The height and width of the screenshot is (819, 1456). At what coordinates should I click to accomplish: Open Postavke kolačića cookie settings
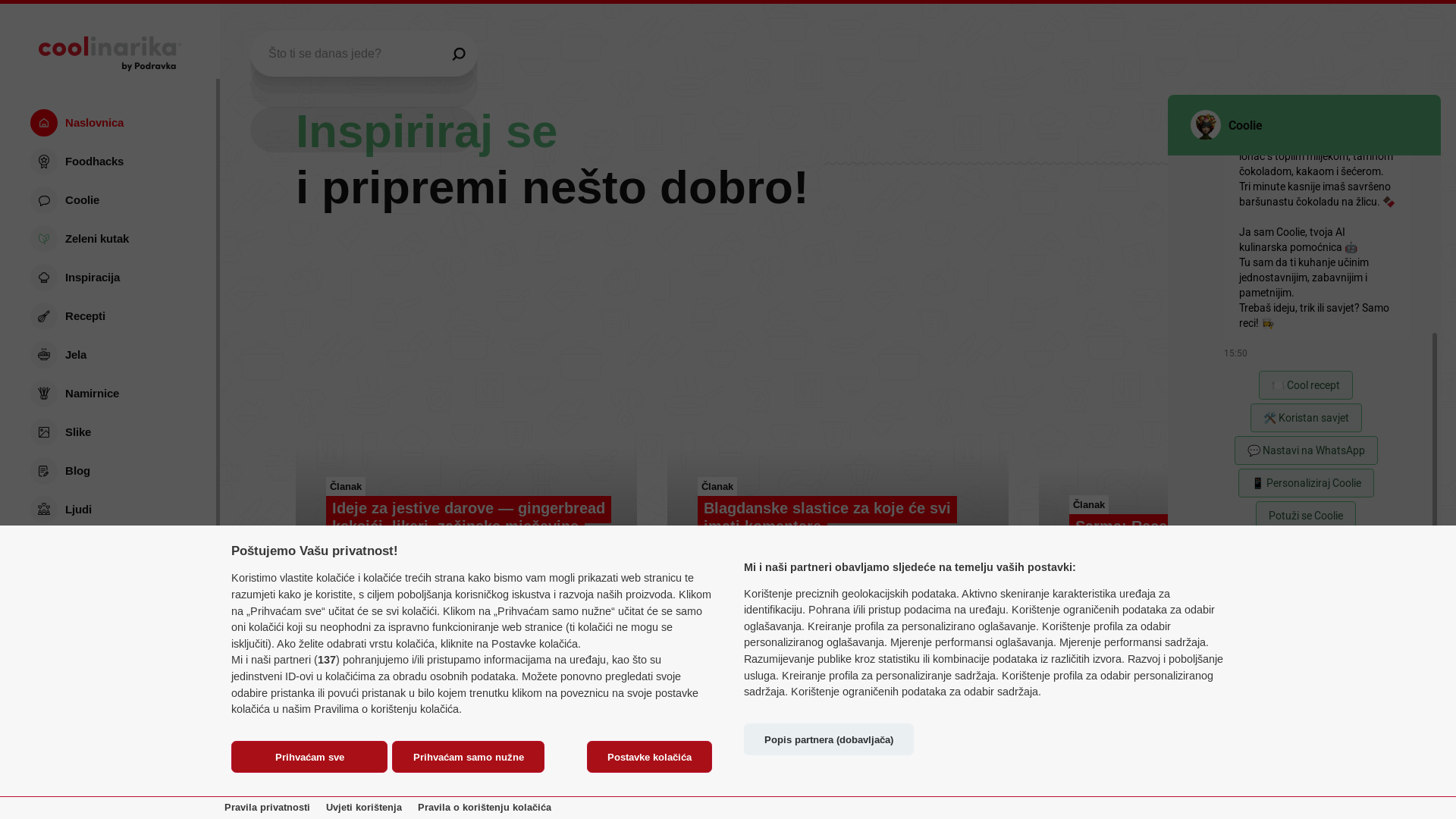649,757
